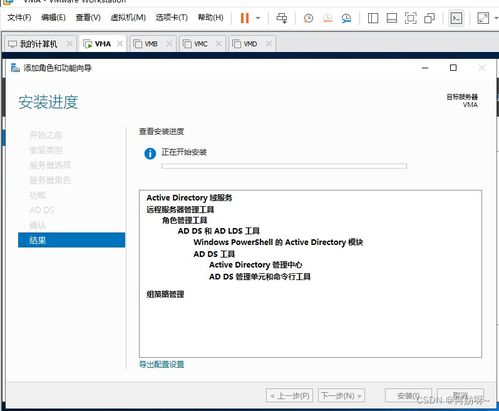Take a snapshot of the VM
This screenshot has width=499, height=411.
(308, 18)
